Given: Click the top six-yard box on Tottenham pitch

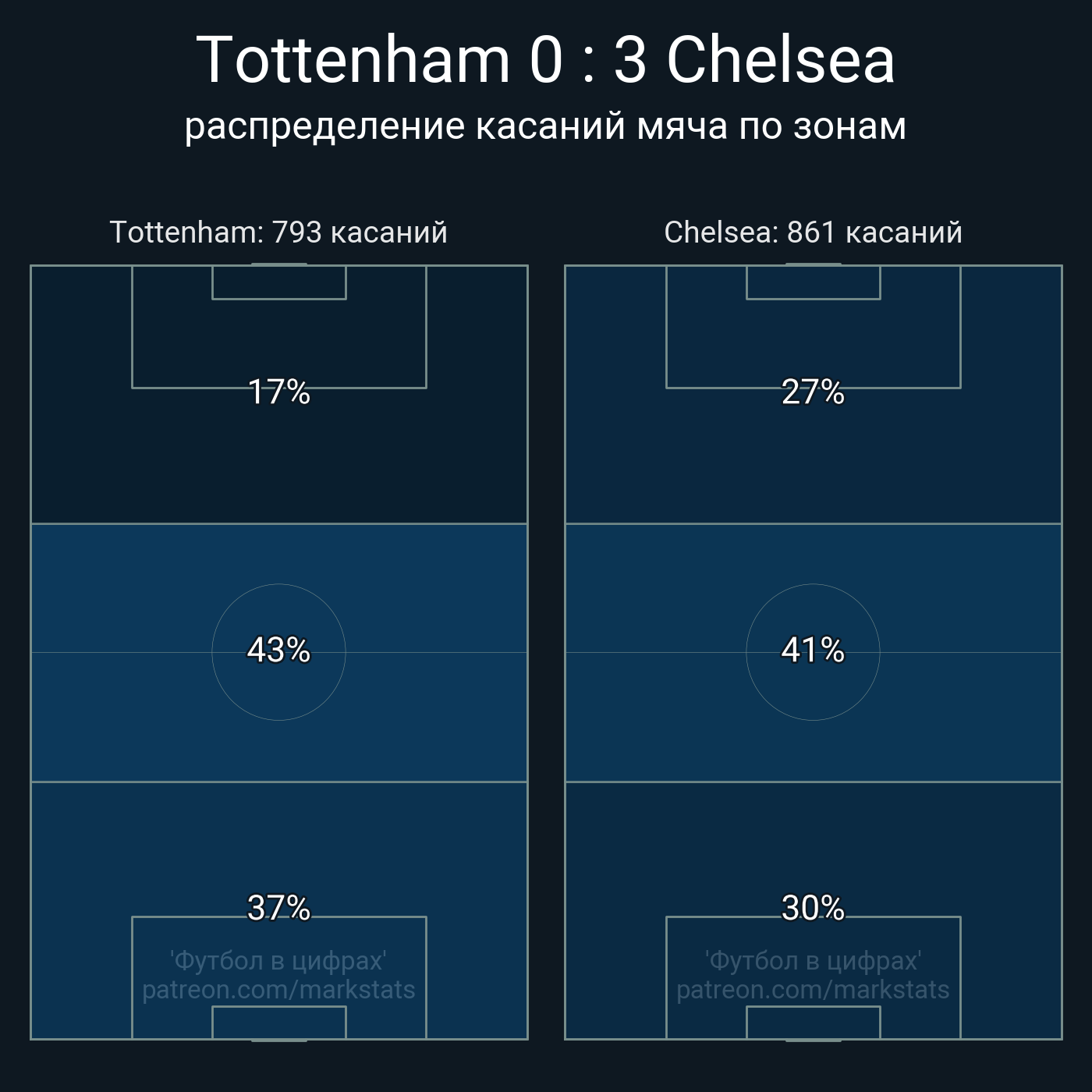Looking at the screenshot, I should click(278, 282).
